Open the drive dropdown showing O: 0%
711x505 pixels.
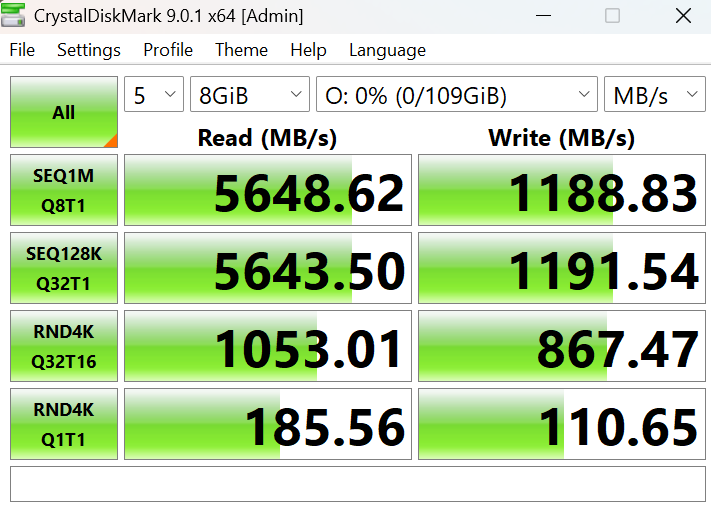click(457, 94)
